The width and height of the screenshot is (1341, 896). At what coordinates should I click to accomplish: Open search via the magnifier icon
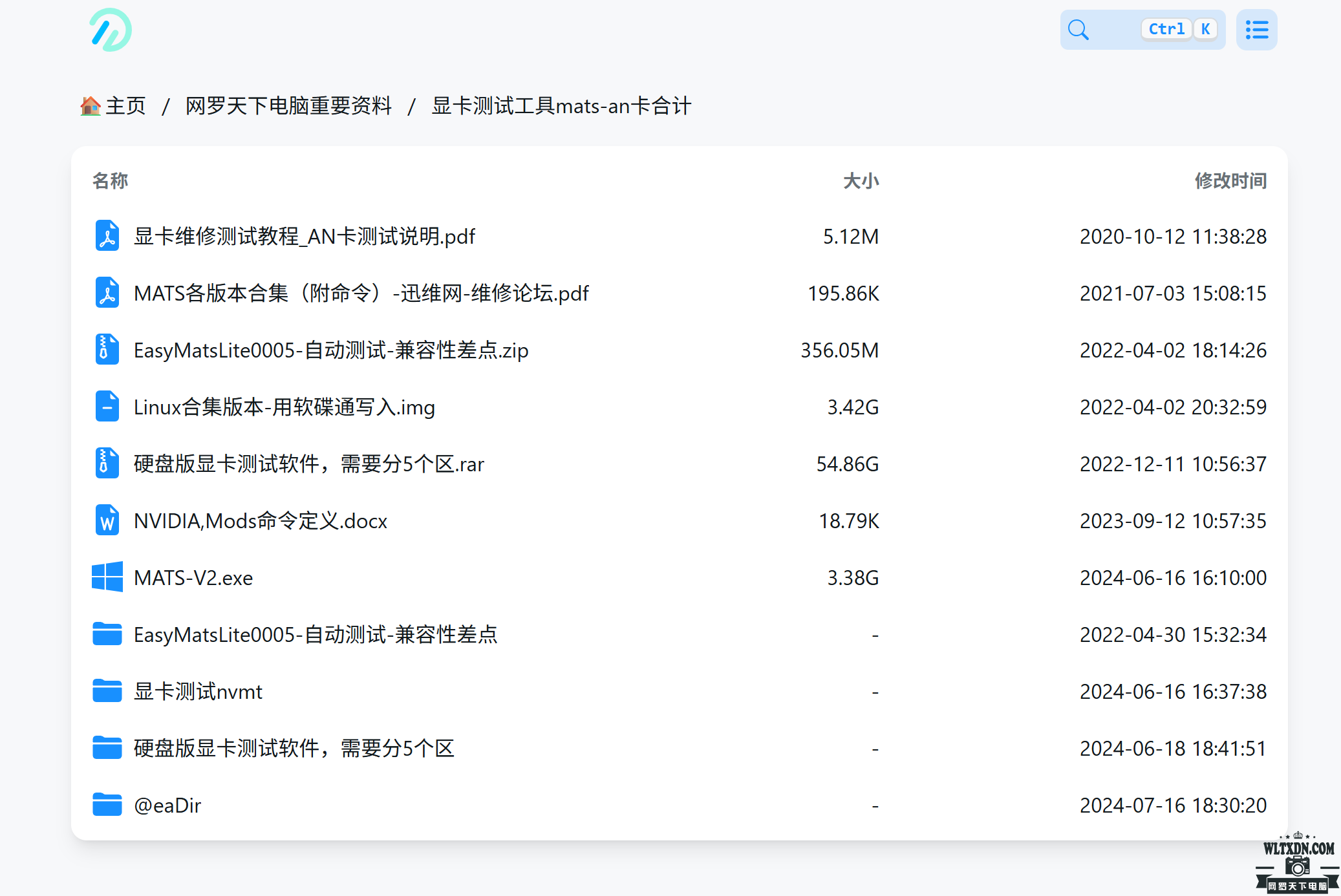point(1078,29)
